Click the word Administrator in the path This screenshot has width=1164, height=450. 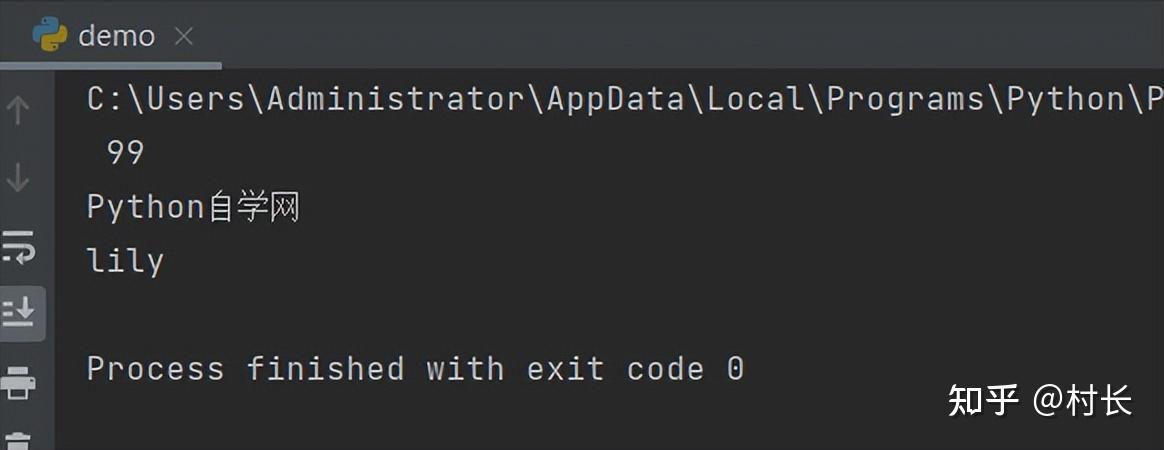396,100
